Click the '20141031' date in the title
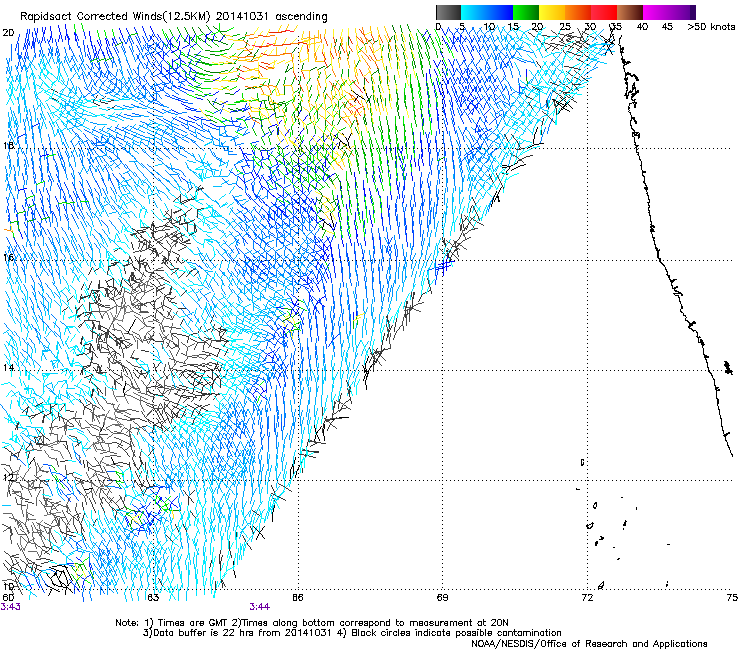This screenshot has height=650, width=740. click(242, 16)
